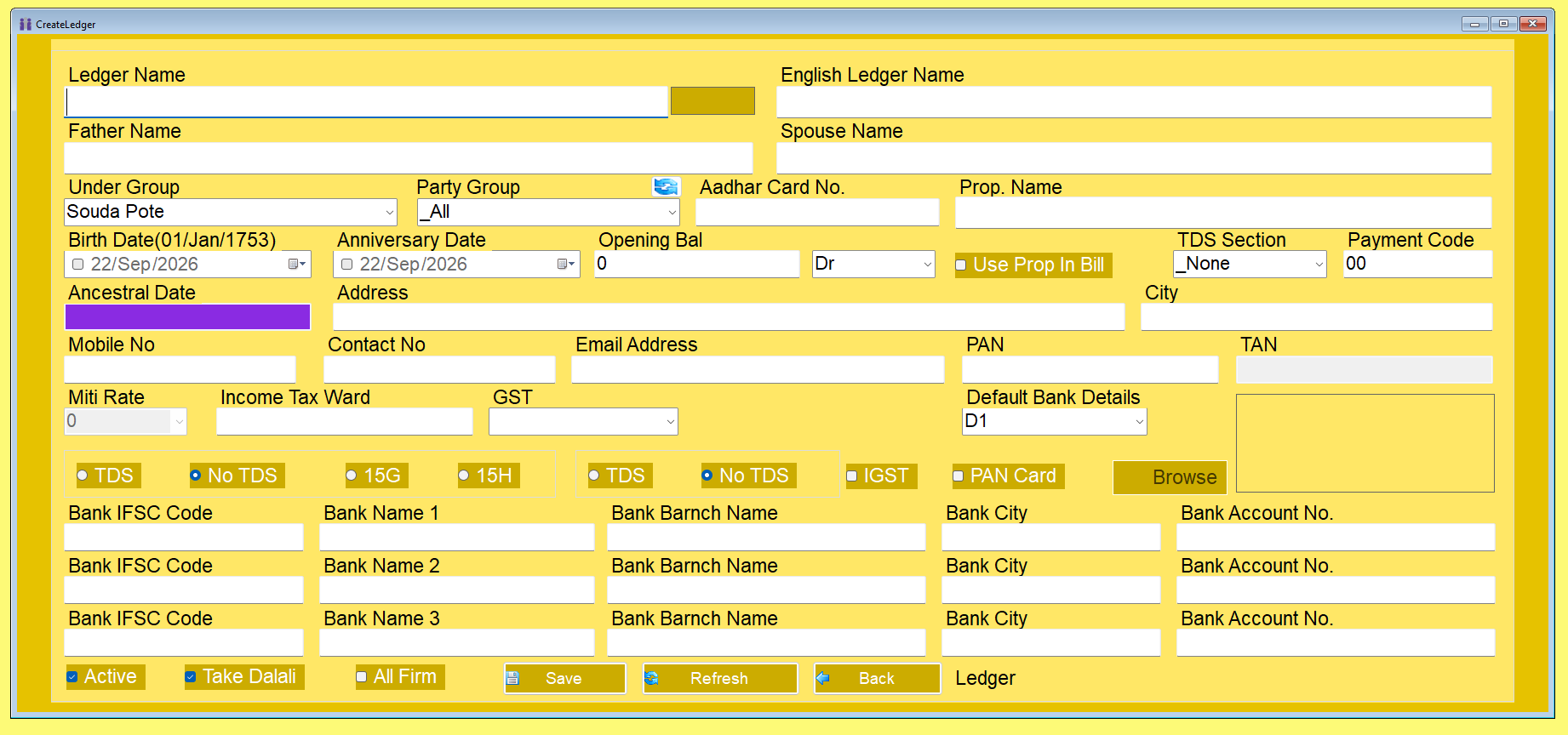The height and width of the screenshot is (735, 1568).
Task: Click the purple Ancestral Date field
Action: click(x=188, y=317)
